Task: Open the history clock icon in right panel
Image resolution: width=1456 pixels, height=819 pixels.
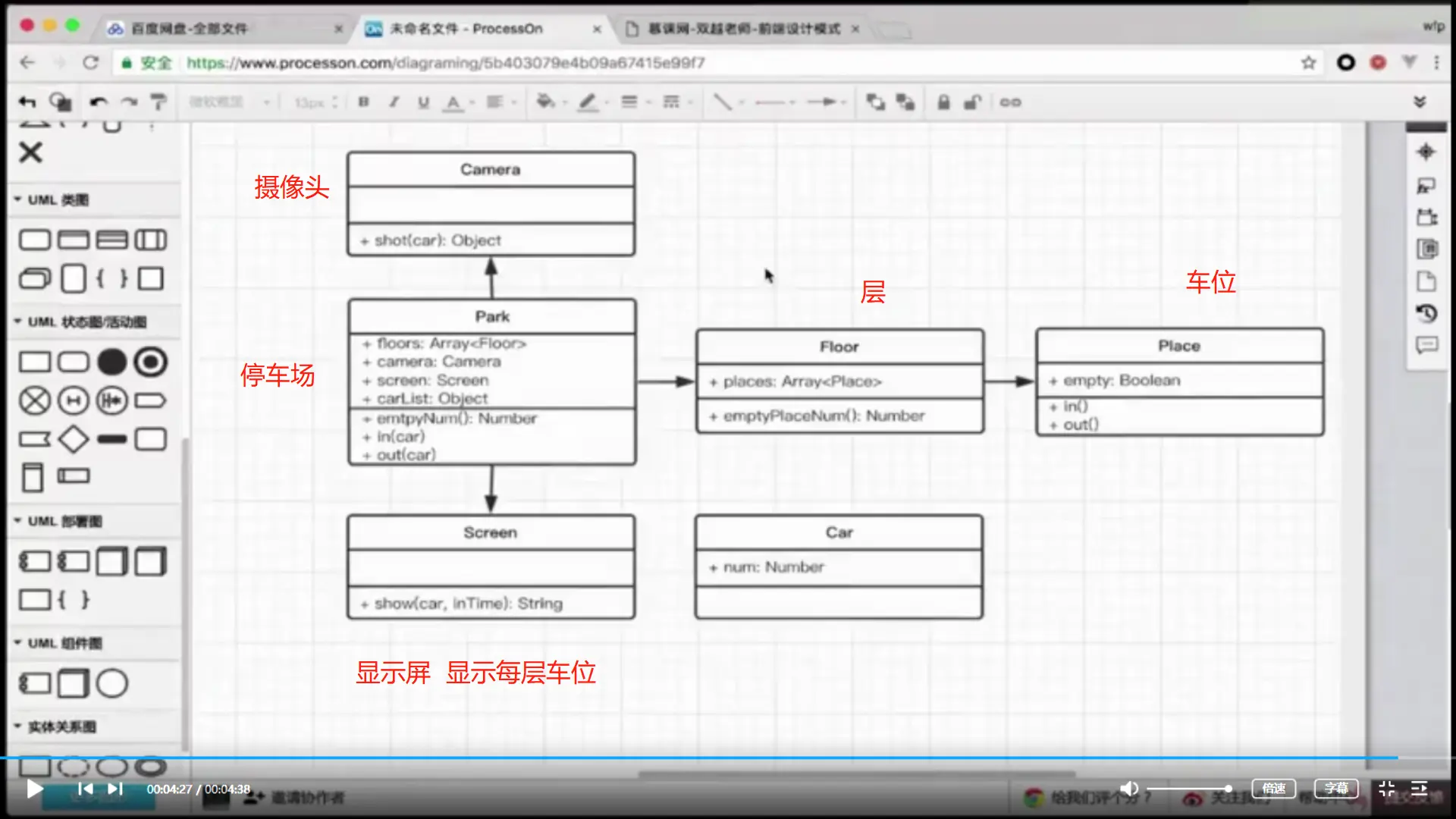Action: [x=1426, y=313]
